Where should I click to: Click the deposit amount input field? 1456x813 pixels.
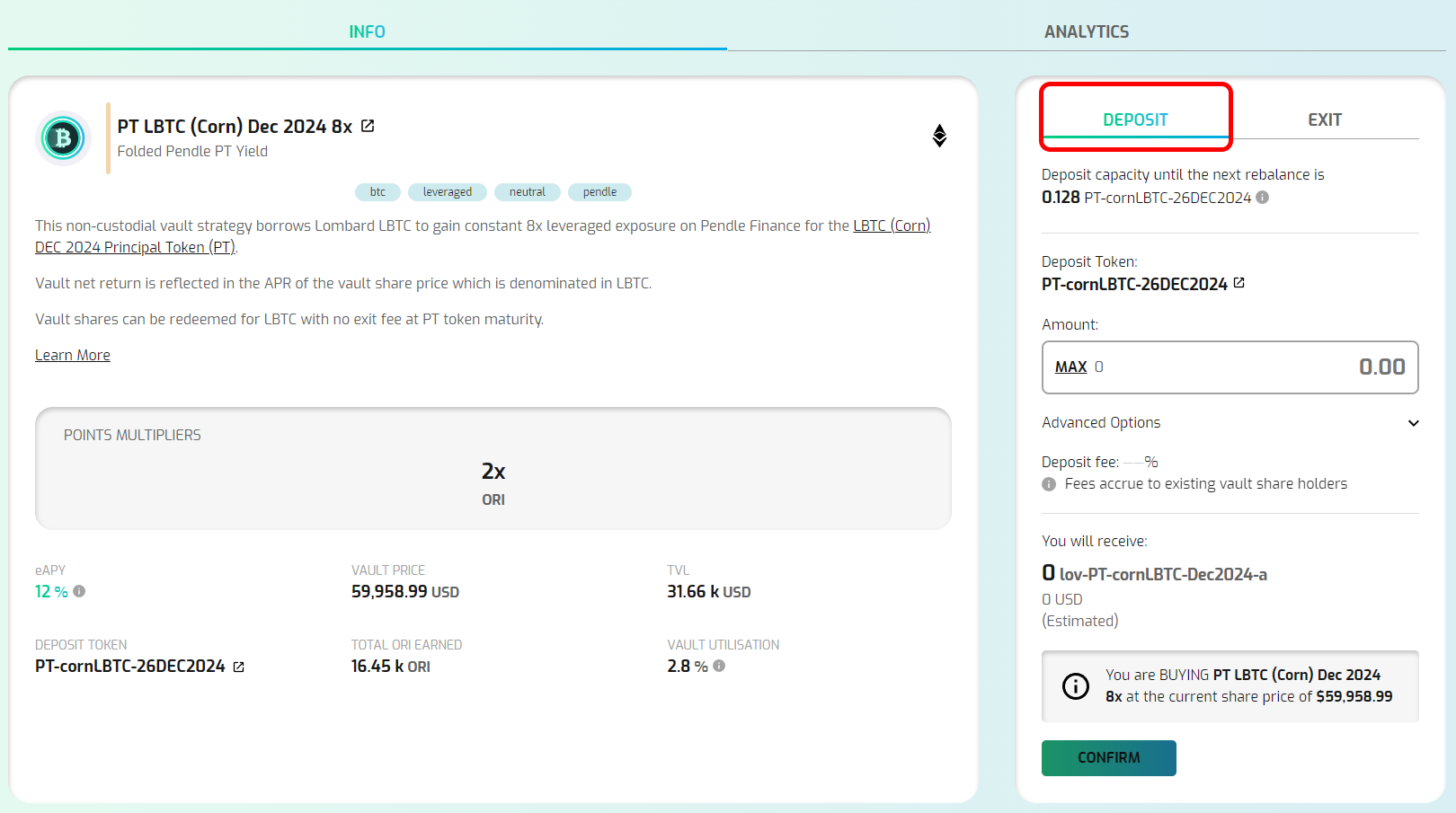[x=1258, y=367]
